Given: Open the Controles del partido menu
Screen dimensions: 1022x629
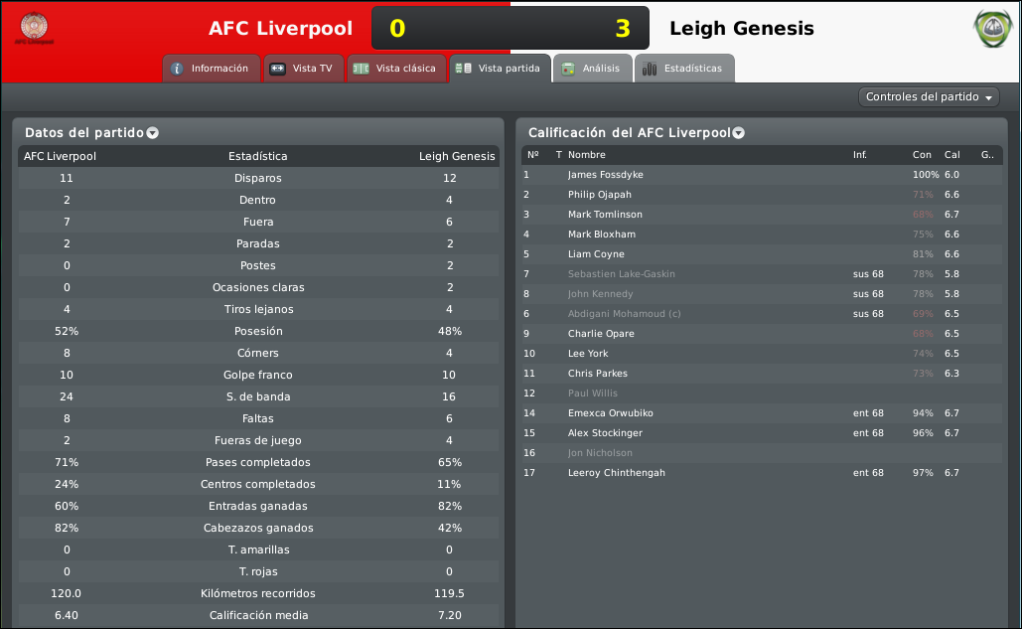Looking at the screenshot, I should click(x=928, y=97).
